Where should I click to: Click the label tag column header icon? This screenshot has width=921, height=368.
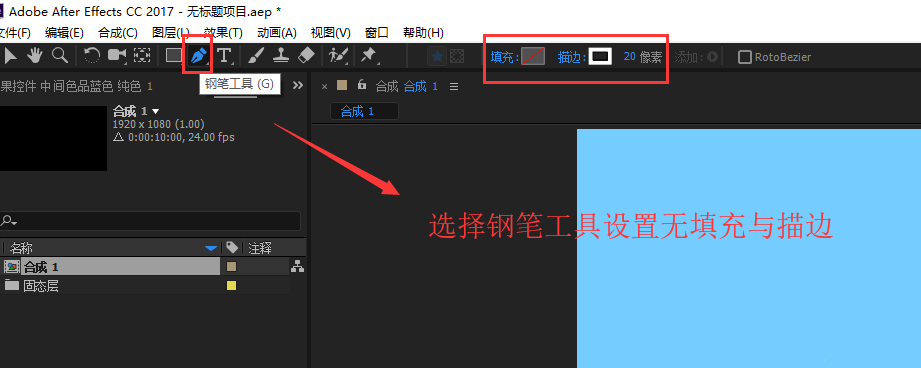point(231,248)
